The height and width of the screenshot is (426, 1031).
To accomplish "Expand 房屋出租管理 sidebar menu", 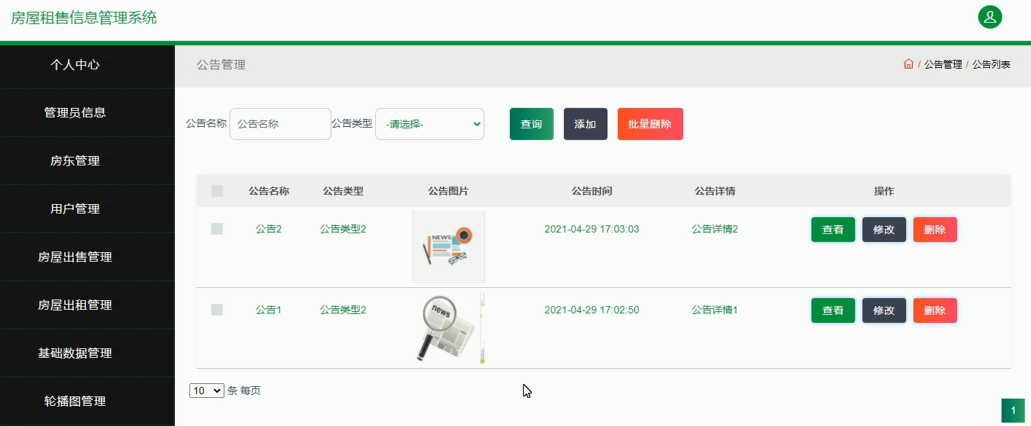I will pyautogui.click(x=74, y=305).
